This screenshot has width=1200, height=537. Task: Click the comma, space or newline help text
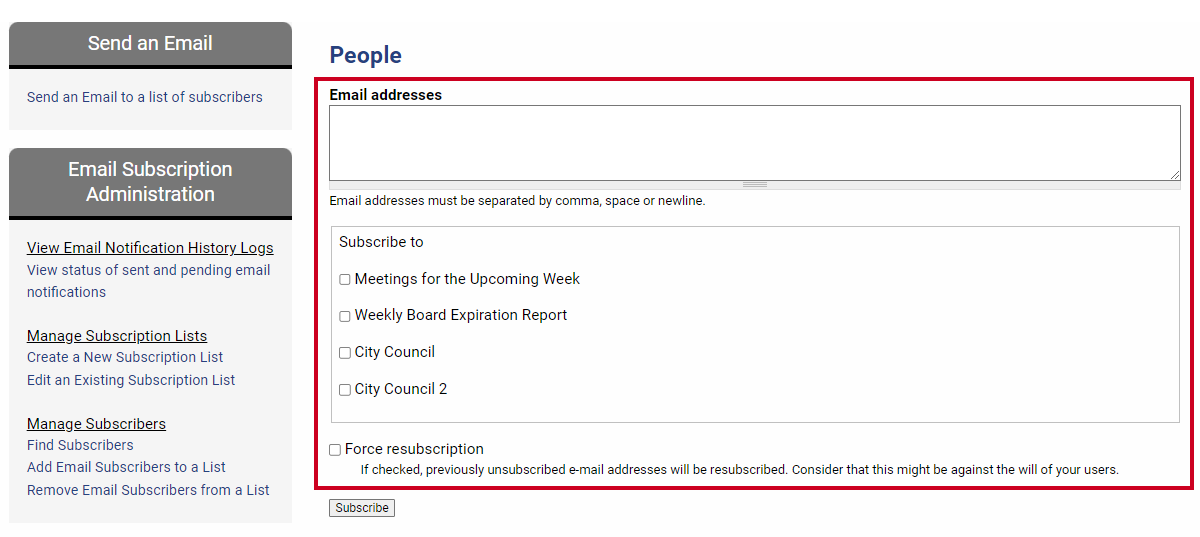coord(517,201)
